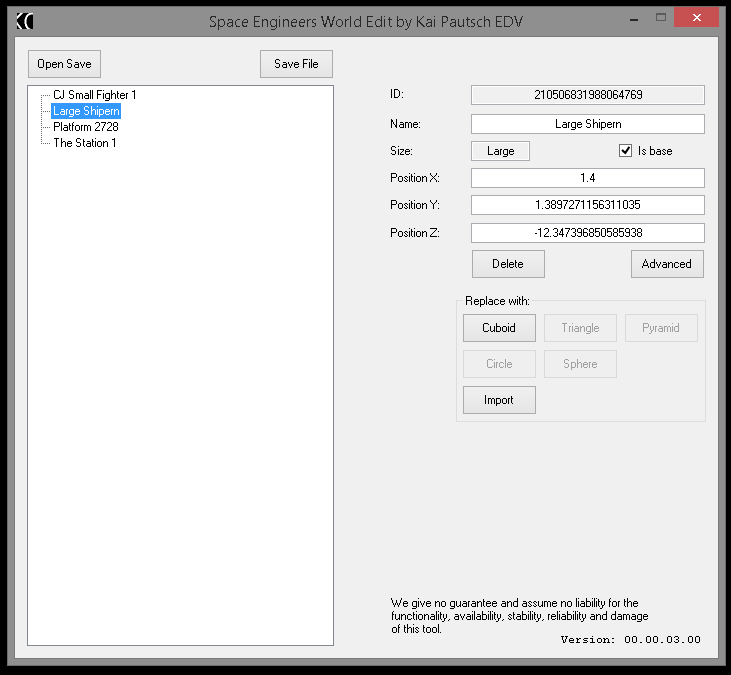Click the Position Y field

(x=587, y=205)
